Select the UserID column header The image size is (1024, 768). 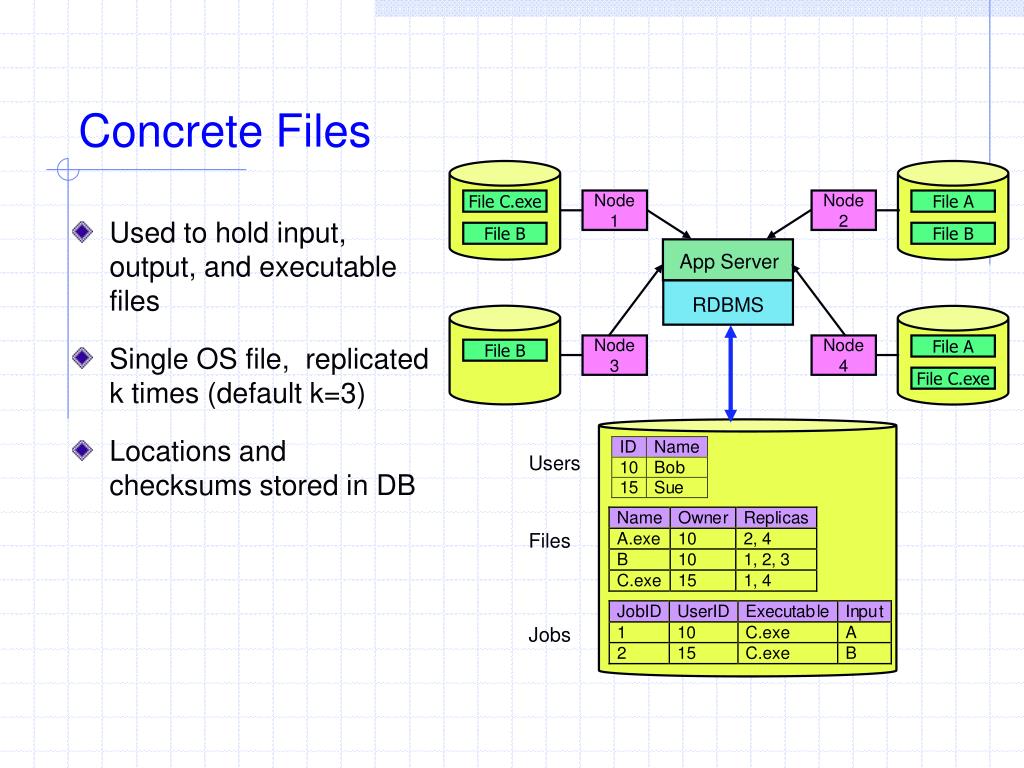click(x=703, y=611)
